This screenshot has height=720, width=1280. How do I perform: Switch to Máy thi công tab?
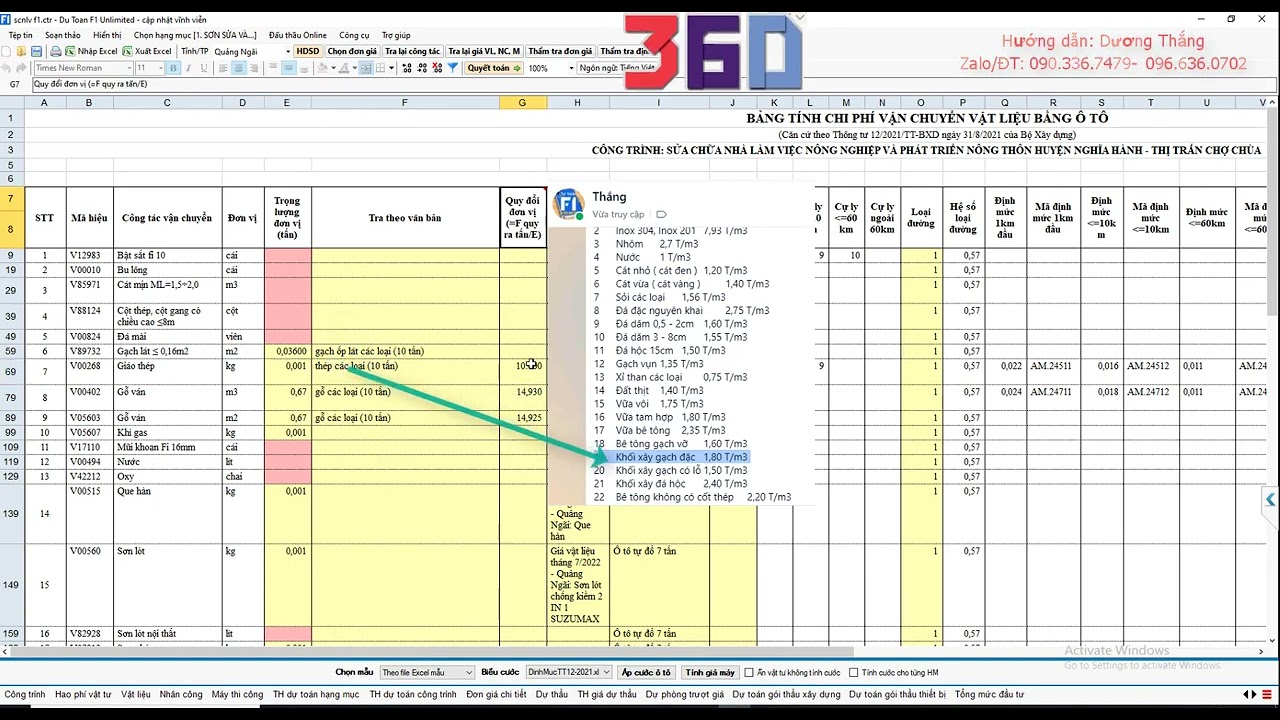tap(238, 694)
